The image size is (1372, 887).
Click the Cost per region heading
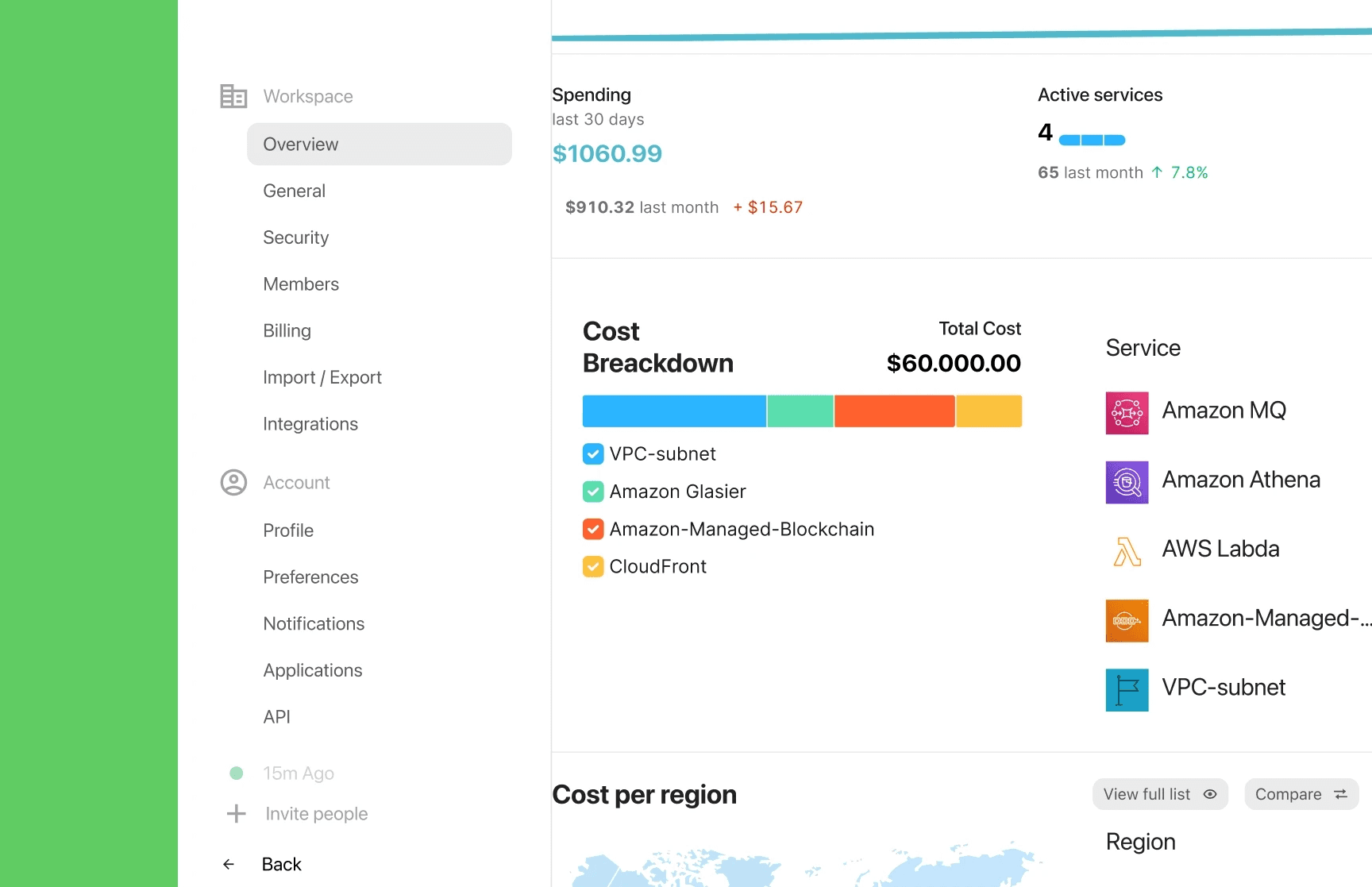pyautogui.click(x=644, y=795)
